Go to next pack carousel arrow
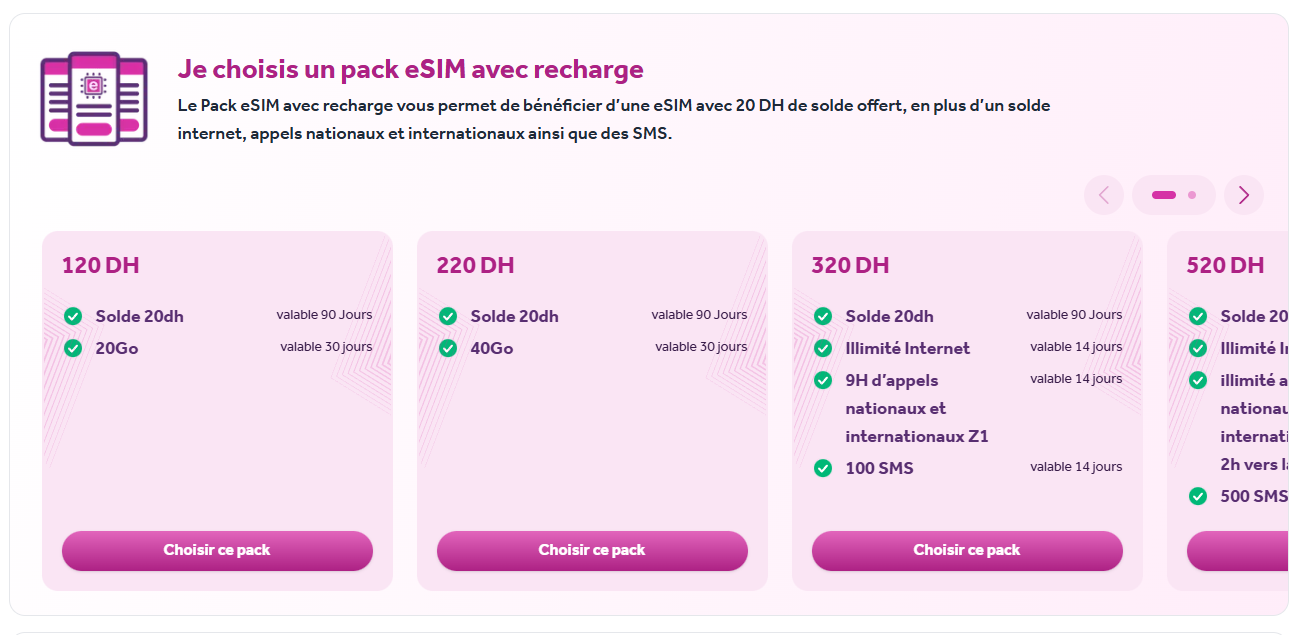This screenshot has width=1298, height=635. [x=1243, y=195]
